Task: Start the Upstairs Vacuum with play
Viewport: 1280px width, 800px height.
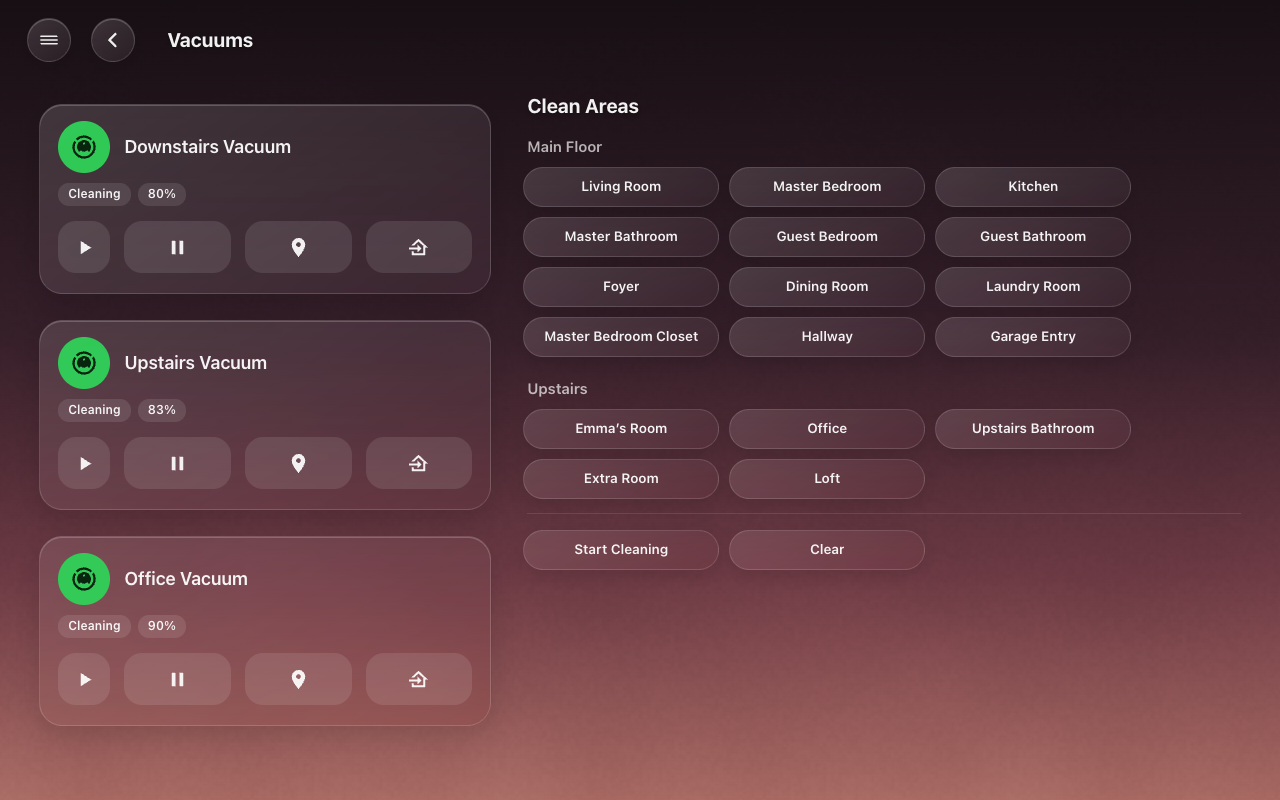Action: pyautogui.click(x=84, y=463)
